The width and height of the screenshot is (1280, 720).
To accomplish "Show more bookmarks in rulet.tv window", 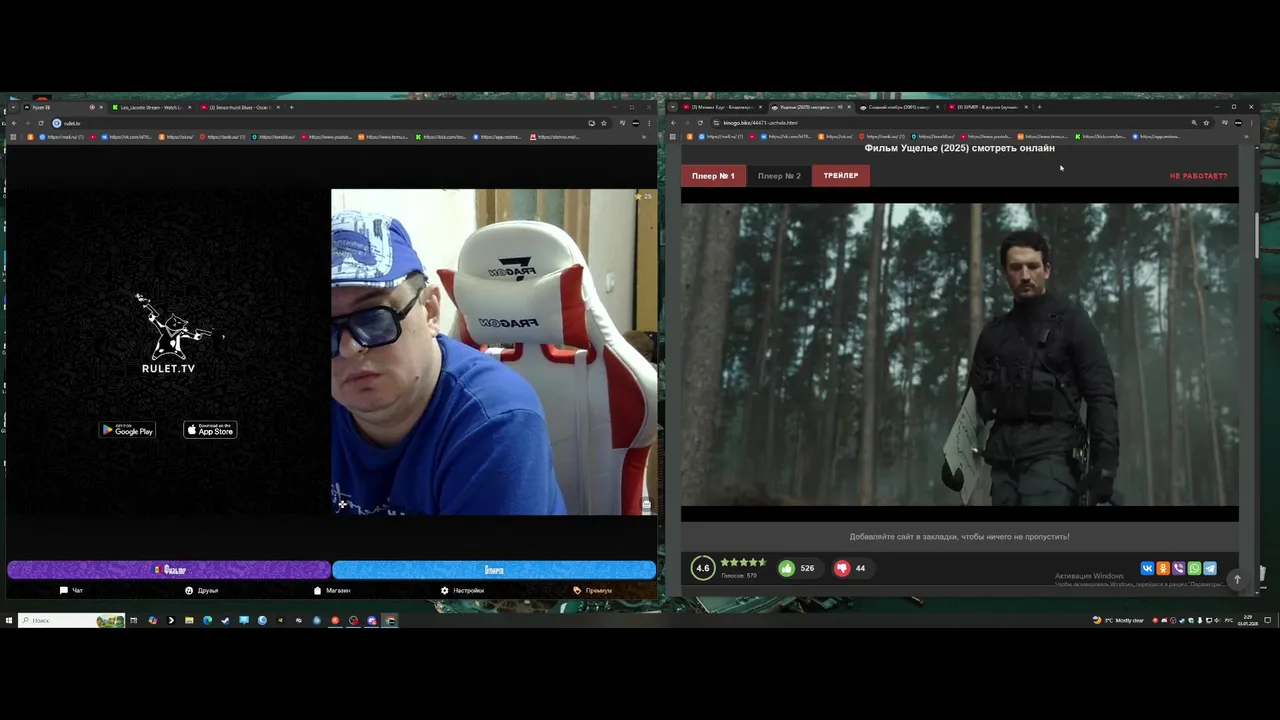I will (x=645, y=136).
